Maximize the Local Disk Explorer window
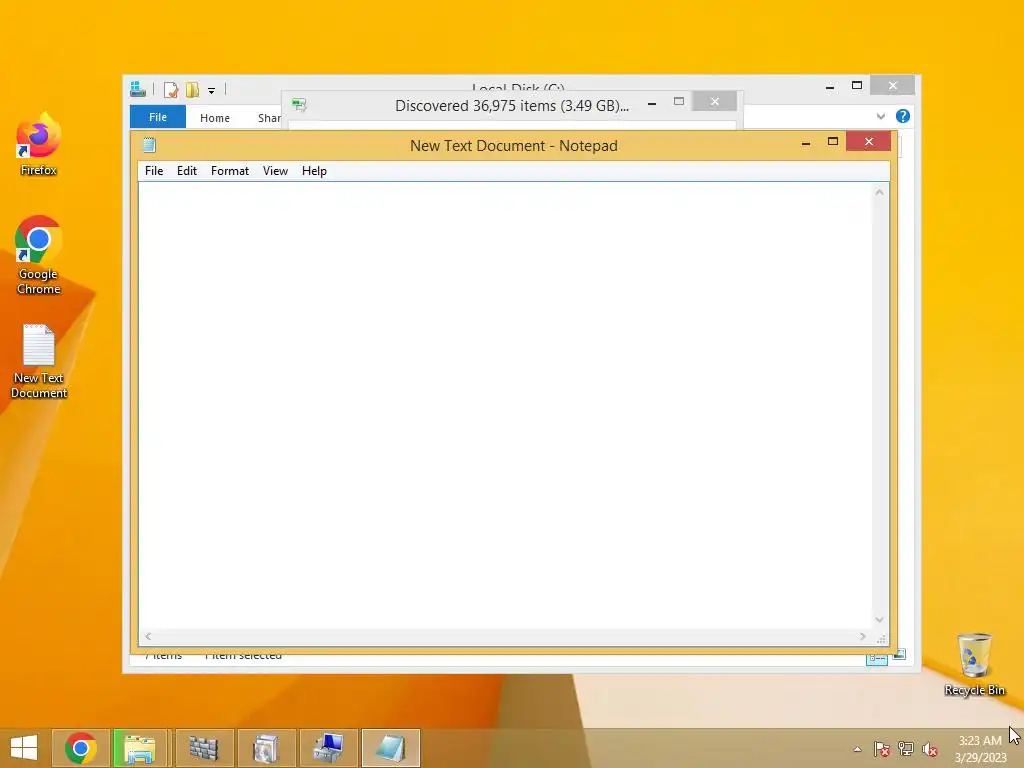This screenshot has width=1024, height=768. pos(857,86)
